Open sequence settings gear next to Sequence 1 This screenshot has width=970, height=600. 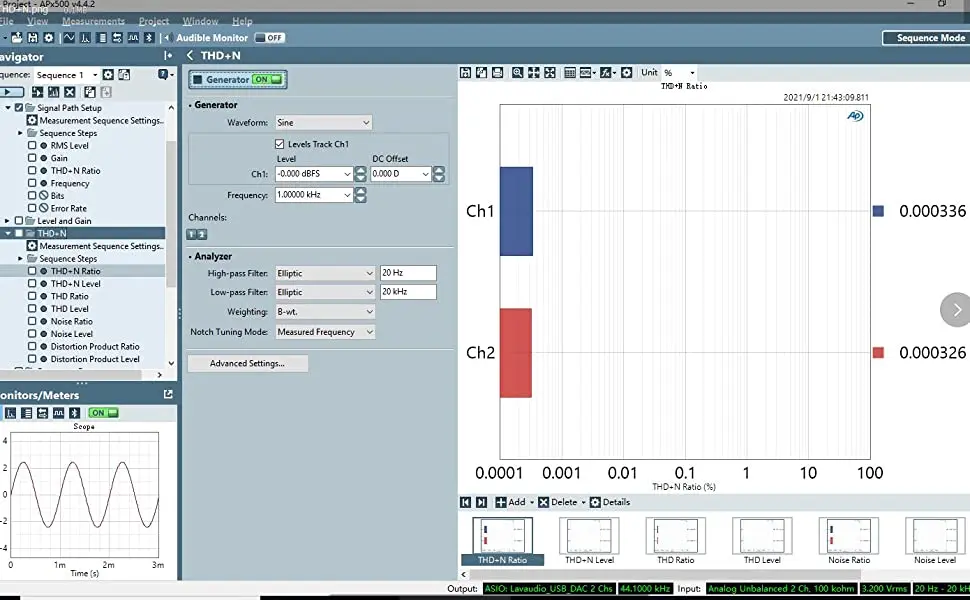tap(109, 75)
